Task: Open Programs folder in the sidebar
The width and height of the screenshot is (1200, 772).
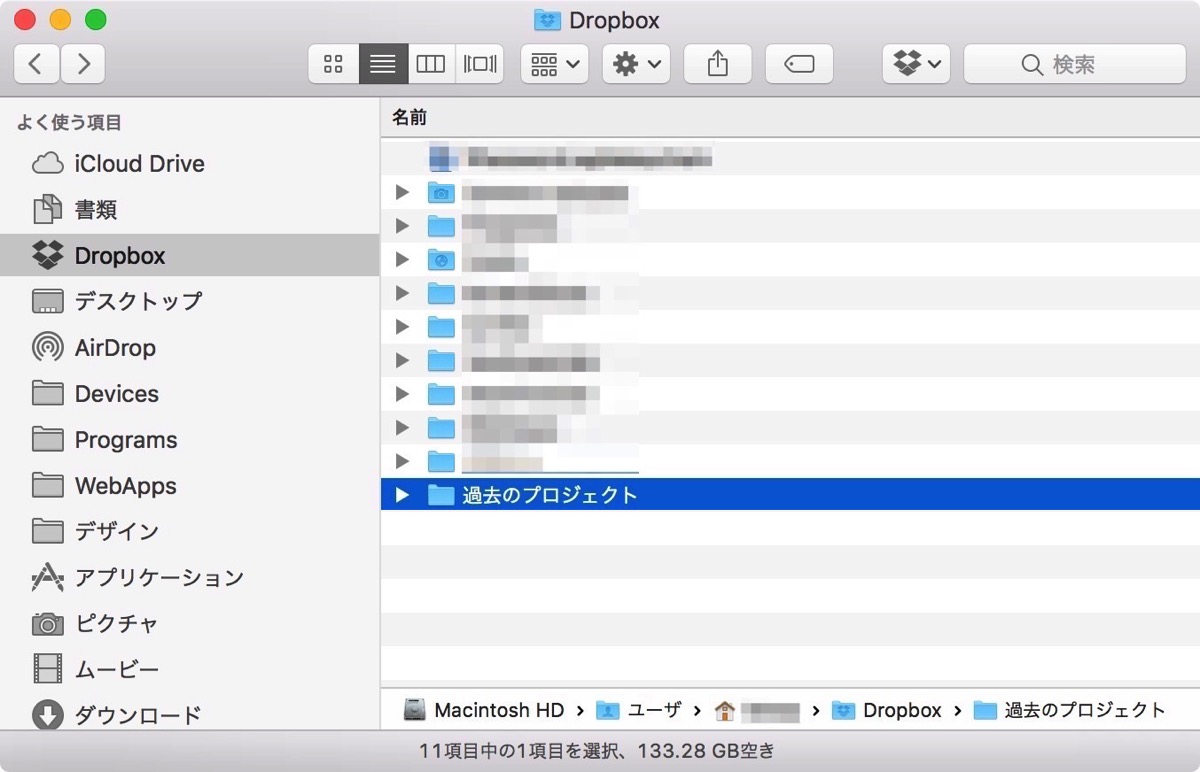Action: pos(190,440)
